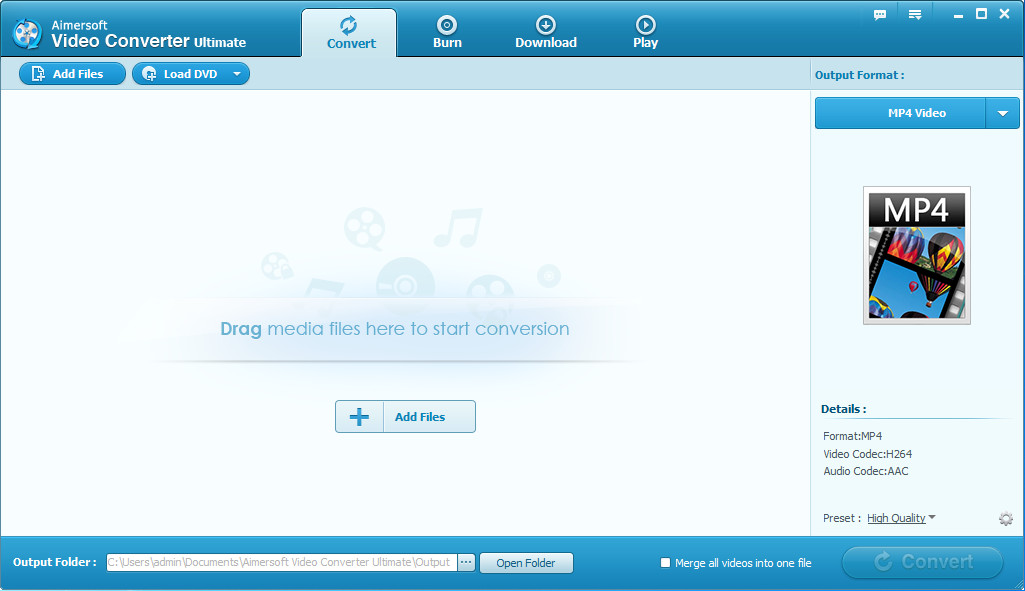Screen dimensions: 1025x591
Task: Click the Audio Codec:AAC detail text
Action: point(865,471)
